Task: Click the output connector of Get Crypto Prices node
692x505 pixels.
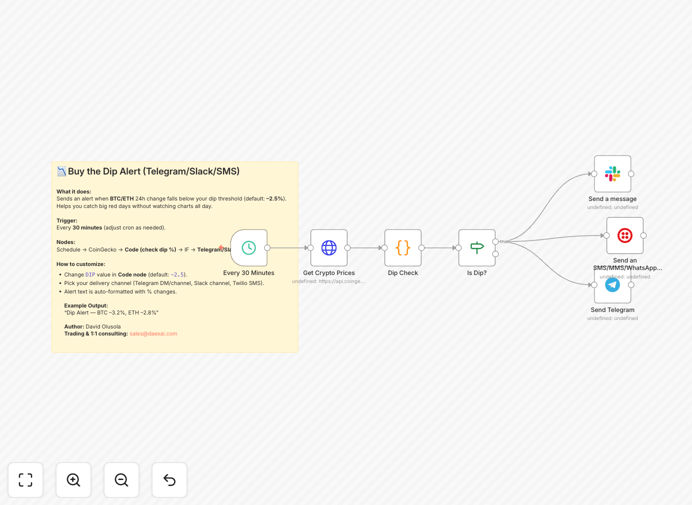Action: pos(348,248)
